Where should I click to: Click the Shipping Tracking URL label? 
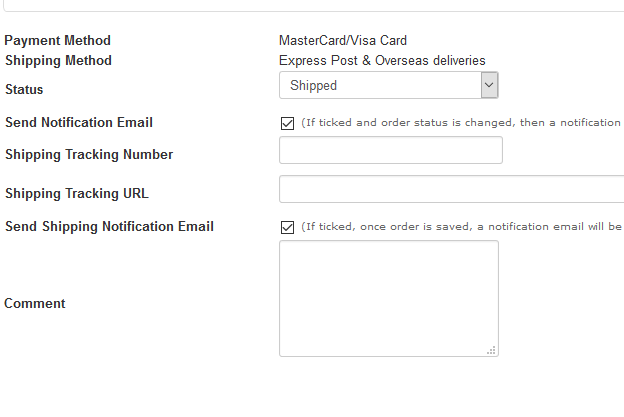[x=76, y=193]
